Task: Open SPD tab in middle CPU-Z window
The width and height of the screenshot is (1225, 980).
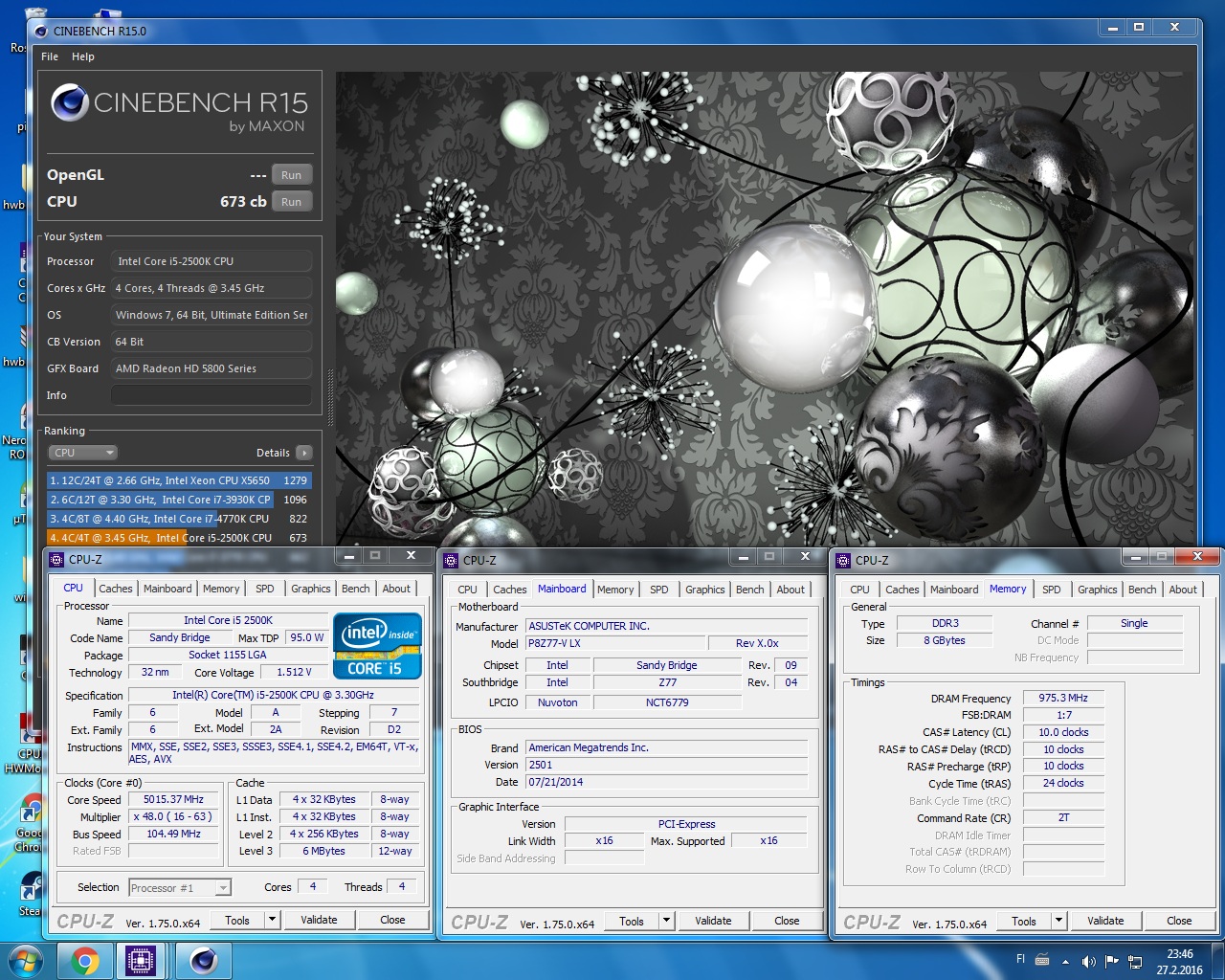Action: tap(659, 590)
